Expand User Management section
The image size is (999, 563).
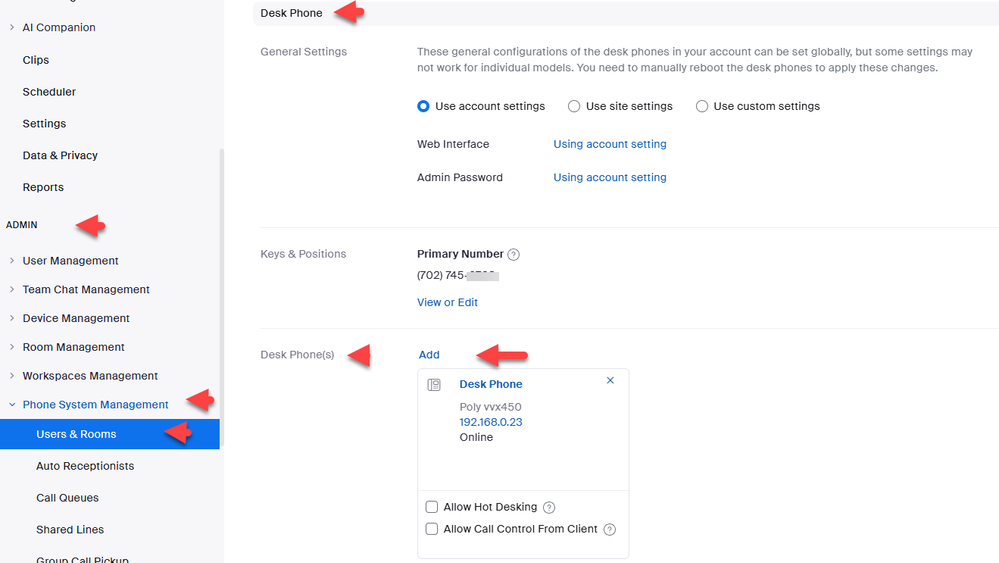(x=12, y=261)
